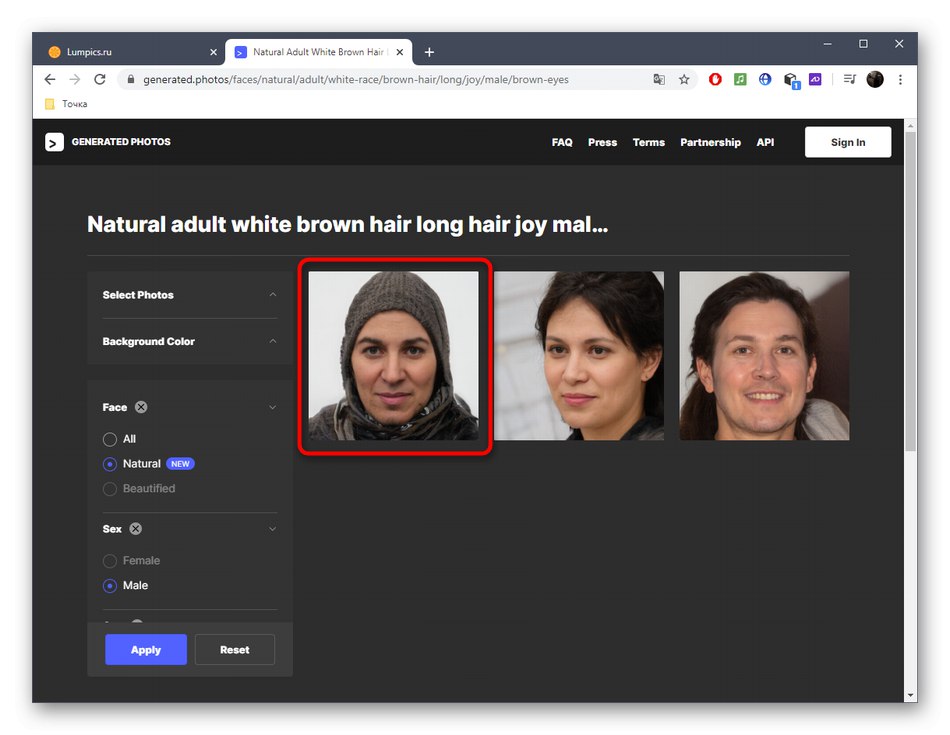Clear the Face filter with its X icon

[x=141, y=407]
